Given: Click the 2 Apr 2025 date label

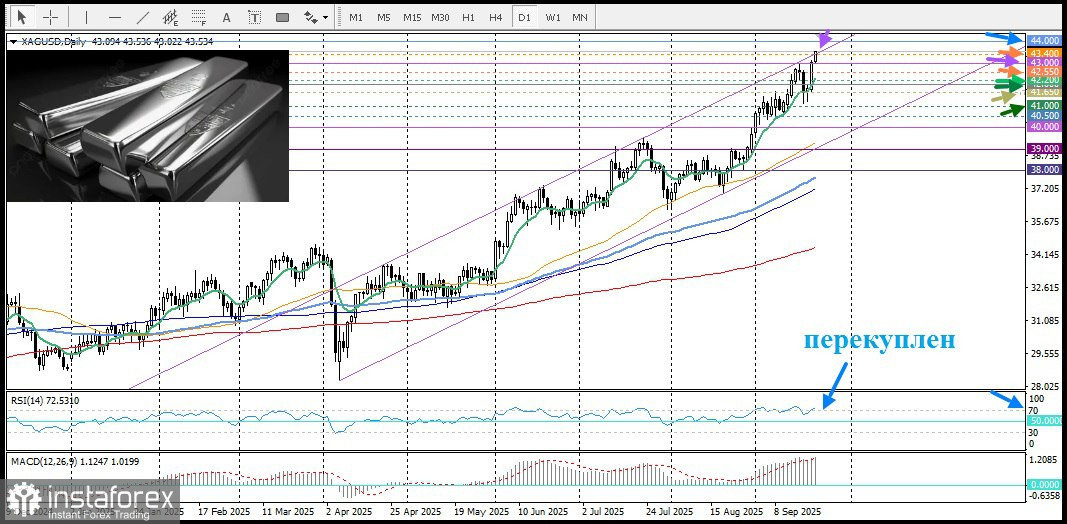Looking at the screenshot, I should click(350, 511).
